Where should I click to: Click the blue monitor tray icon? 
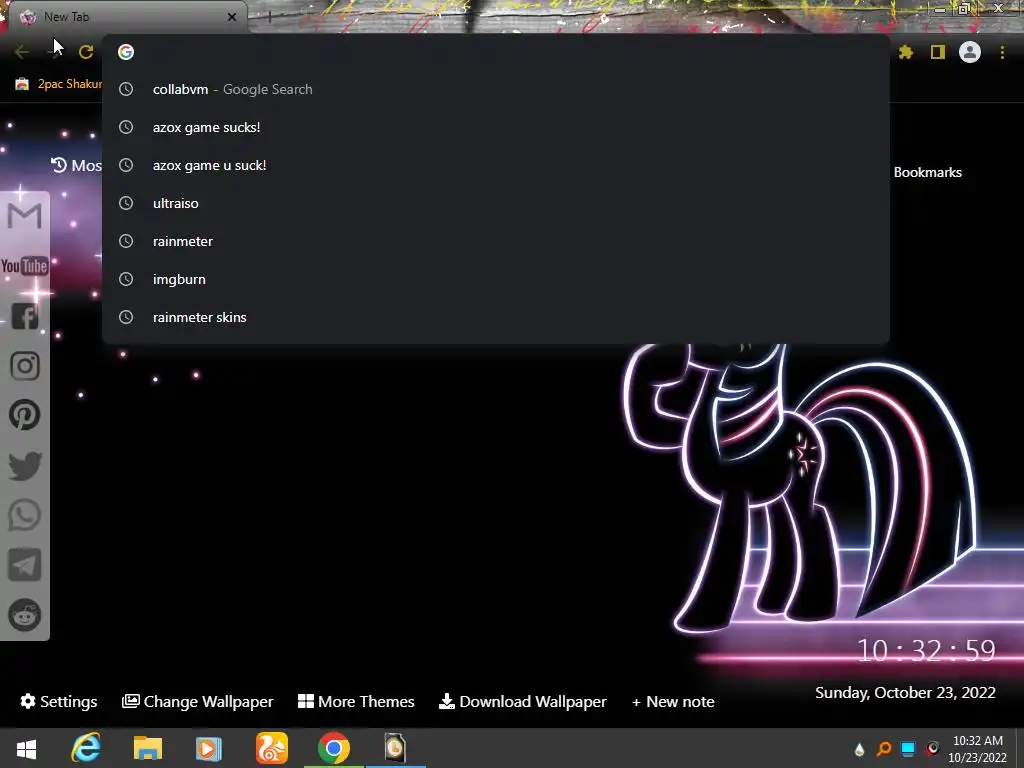click(x=908, y=748)
